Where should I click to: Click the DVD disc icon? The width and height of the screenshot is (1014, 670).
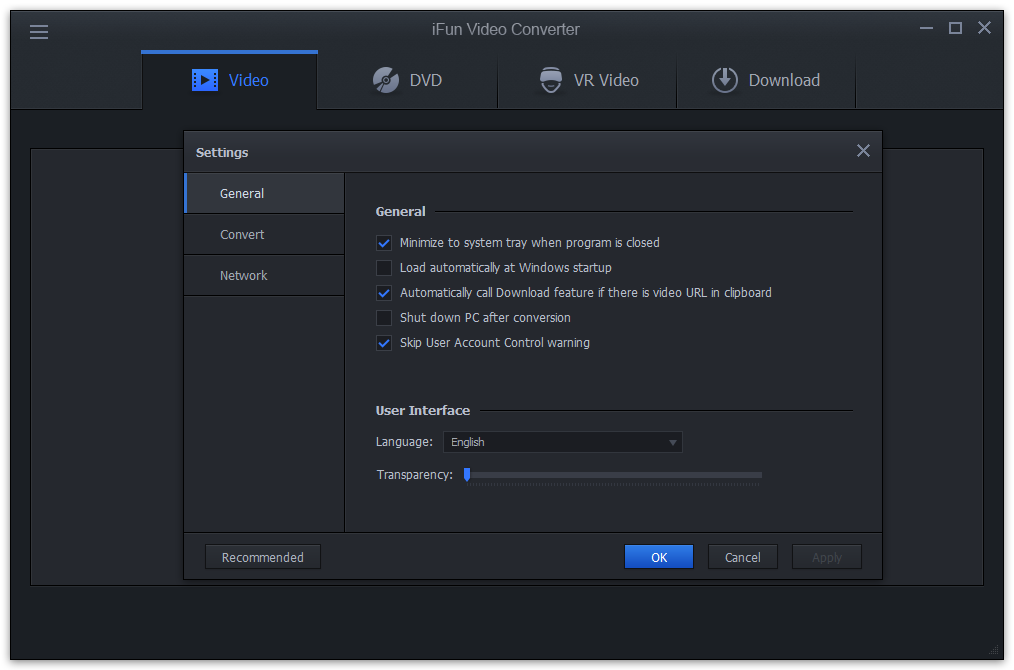386,80
